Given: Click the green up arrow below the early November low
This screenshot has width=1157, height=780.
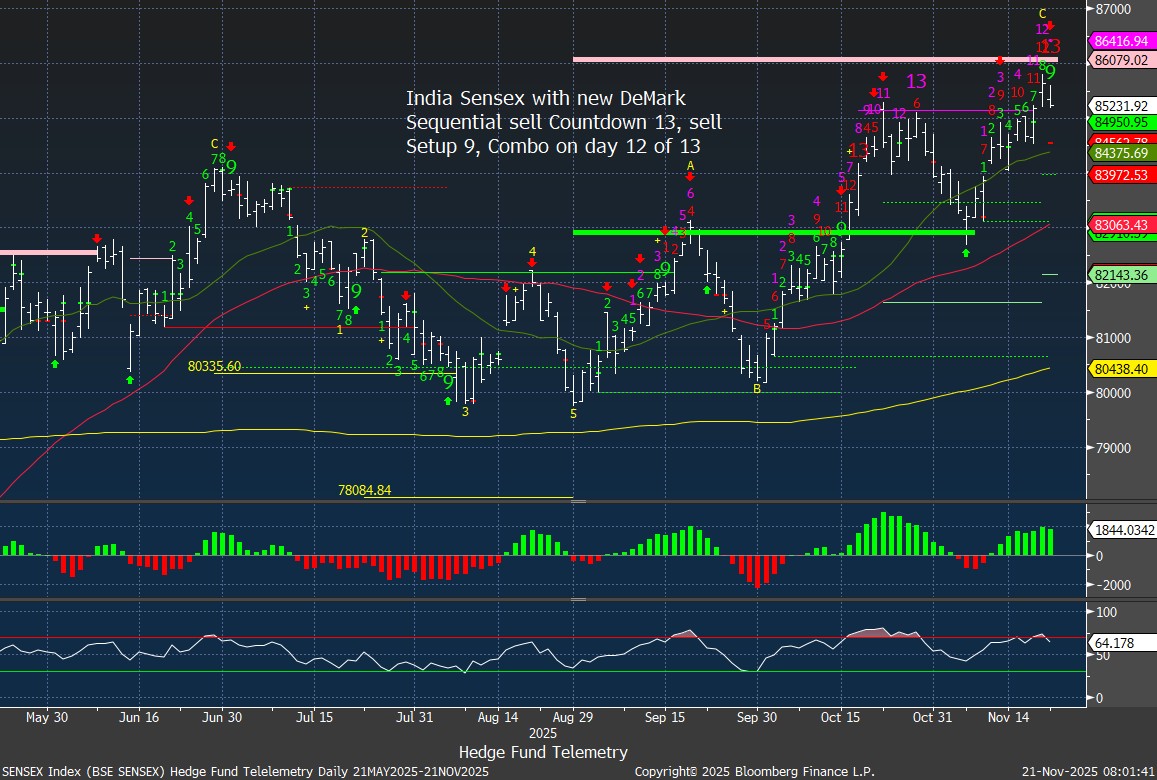Looking at the screenshot, I should 966,253.
